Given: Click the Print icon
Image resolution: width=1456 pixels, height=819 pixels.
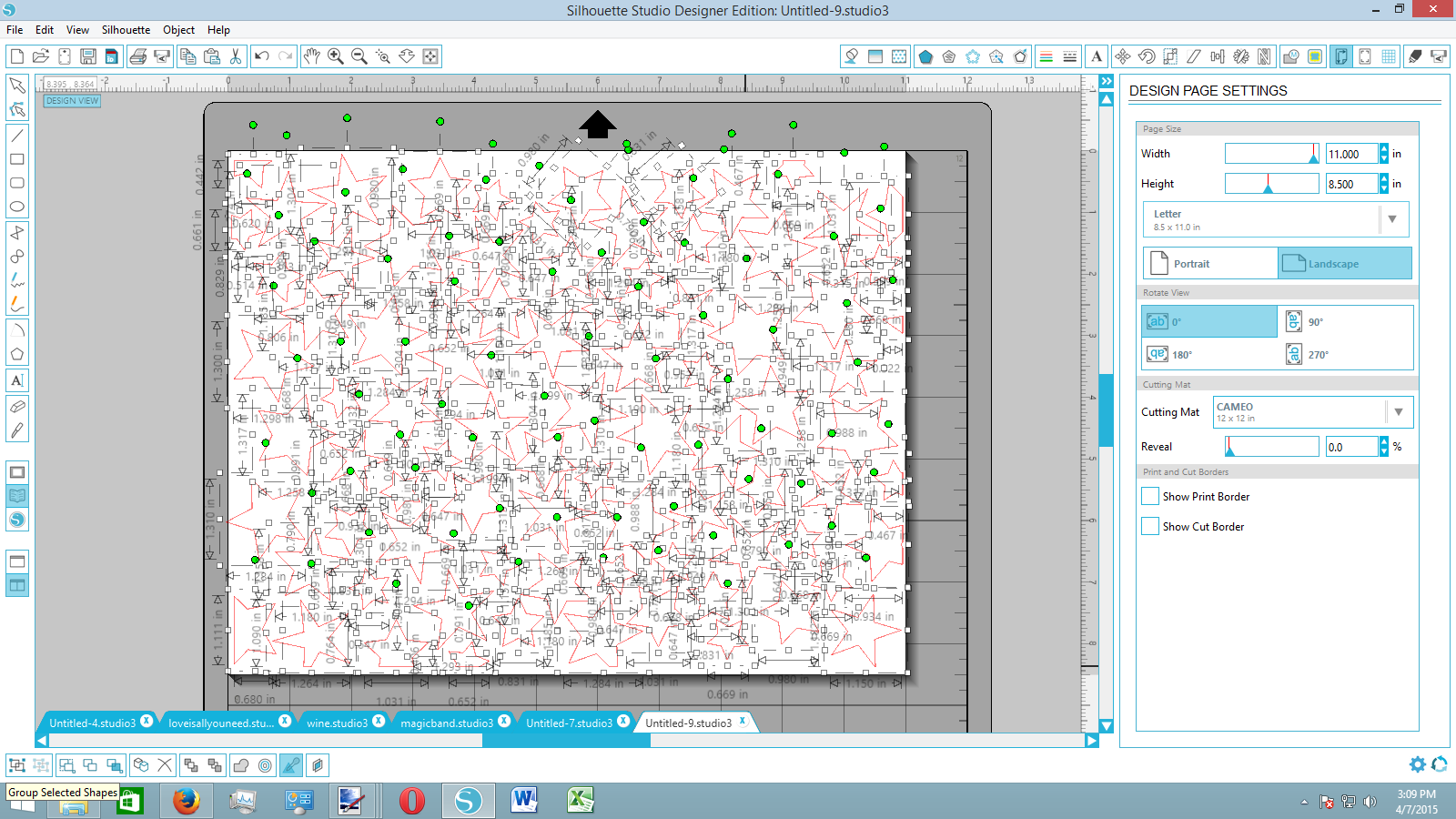Looking at the screenshot, I should pos(138,56).
